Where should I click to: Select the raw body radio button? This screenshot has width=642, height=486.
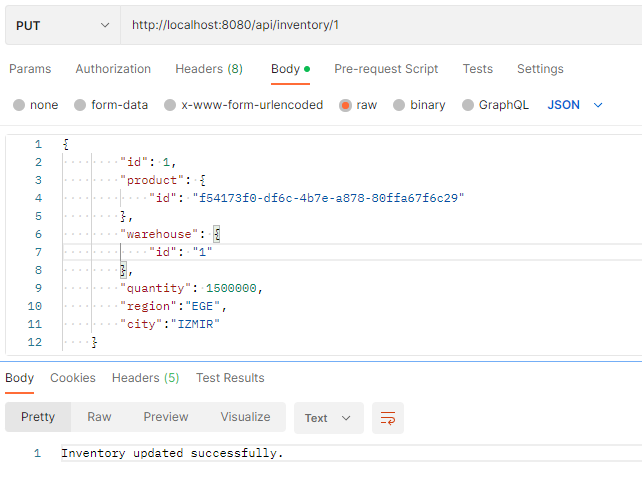pyautogui.click(x=345, y=105)
